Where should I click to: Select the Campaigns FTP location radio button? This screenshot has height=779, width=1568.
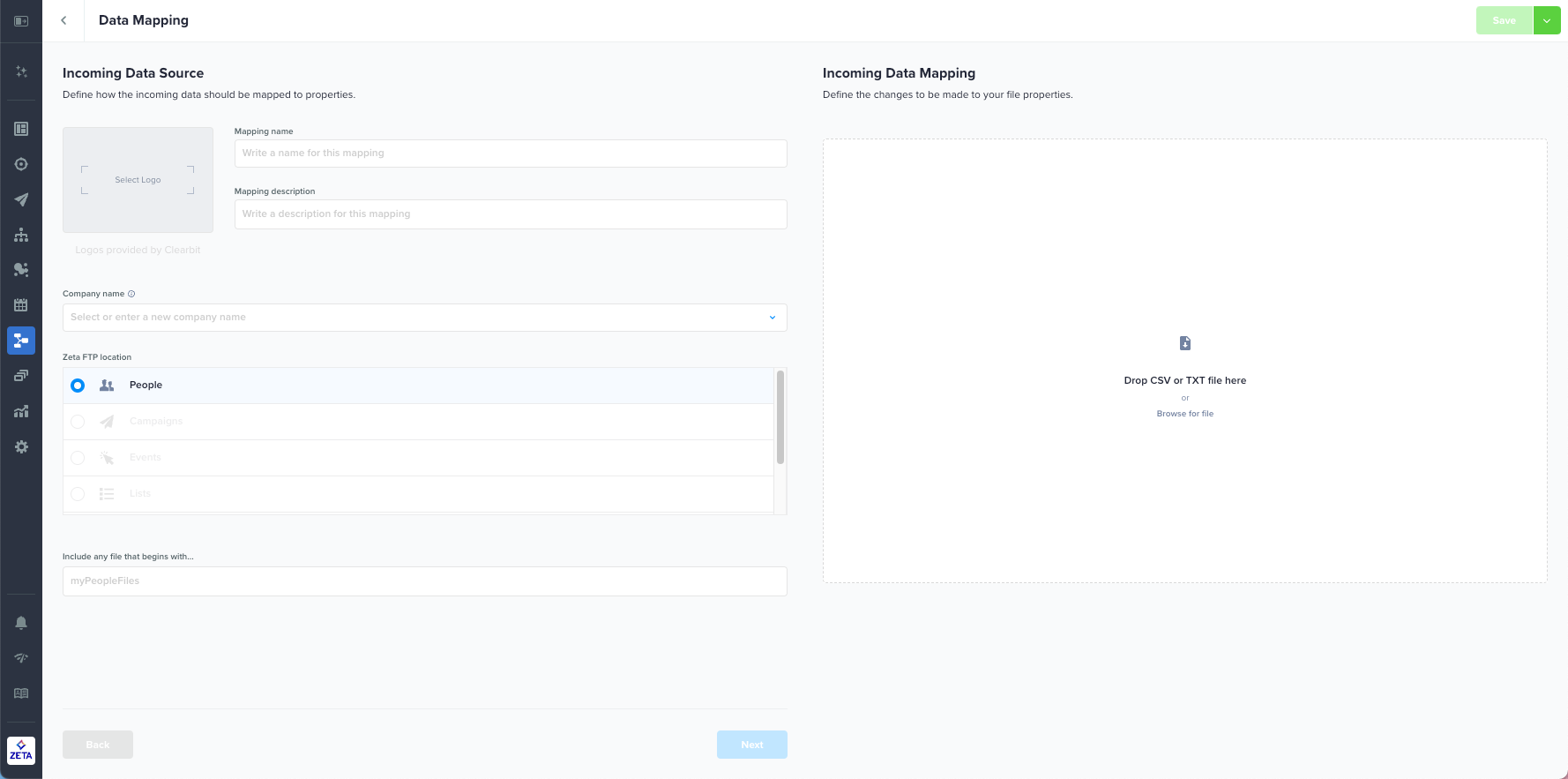[78, 422]
